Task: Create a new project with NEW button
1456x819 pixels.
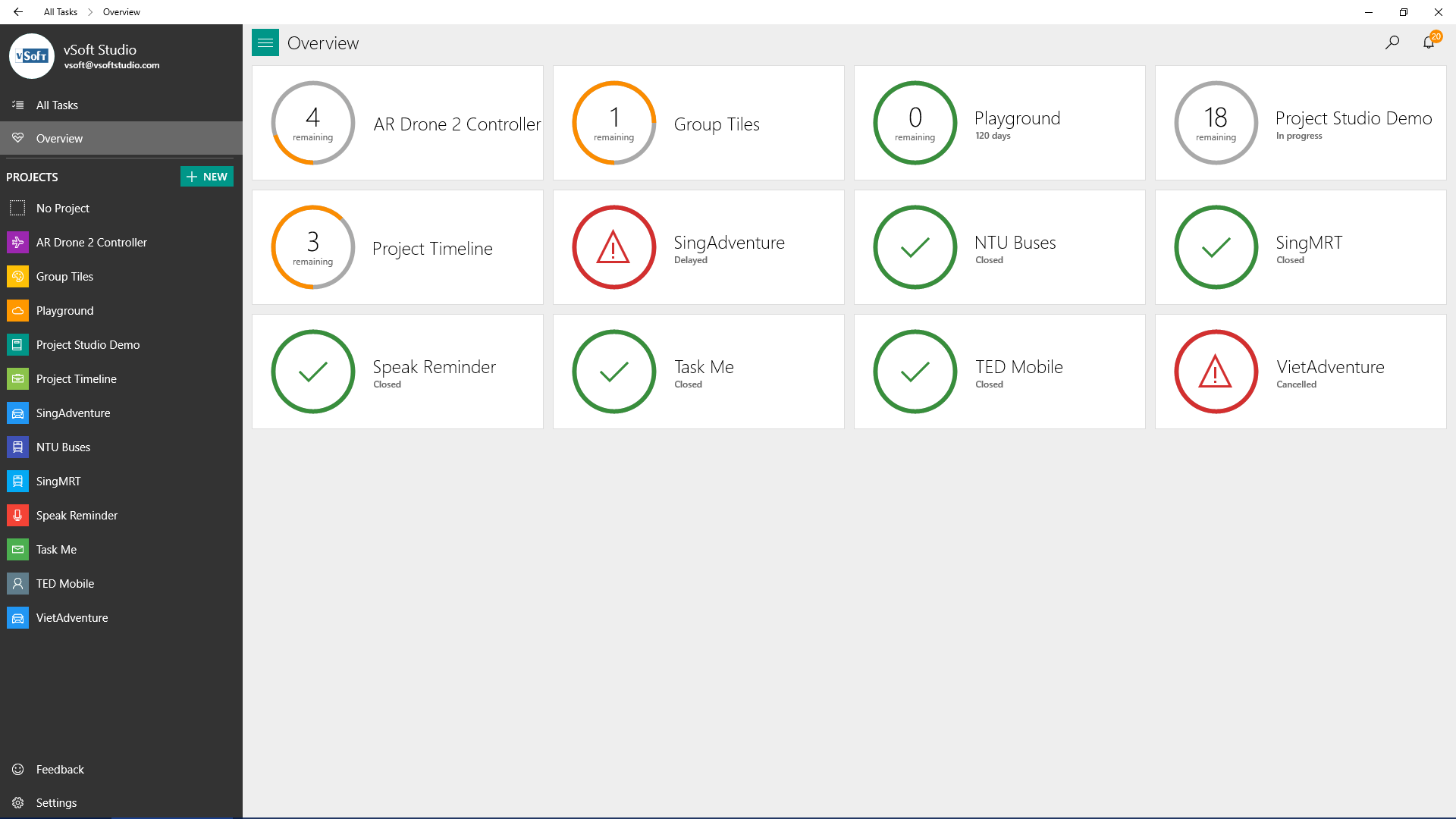Action: pos(206,177)
